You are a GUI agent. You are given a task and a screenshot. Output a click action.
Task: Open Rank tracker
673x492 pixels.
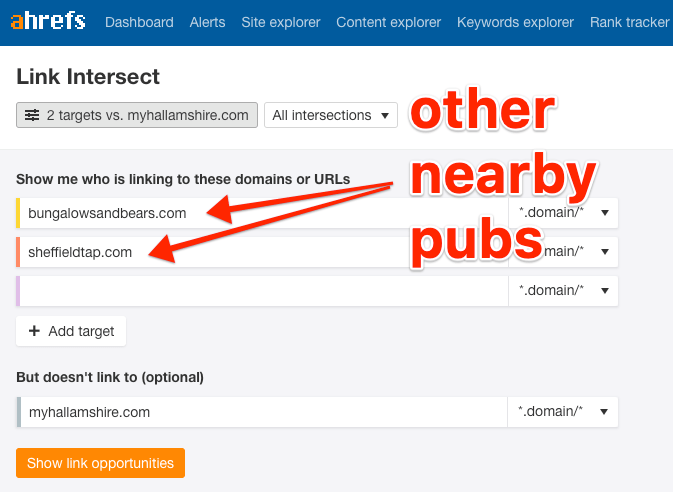click(x=629, y=22)
